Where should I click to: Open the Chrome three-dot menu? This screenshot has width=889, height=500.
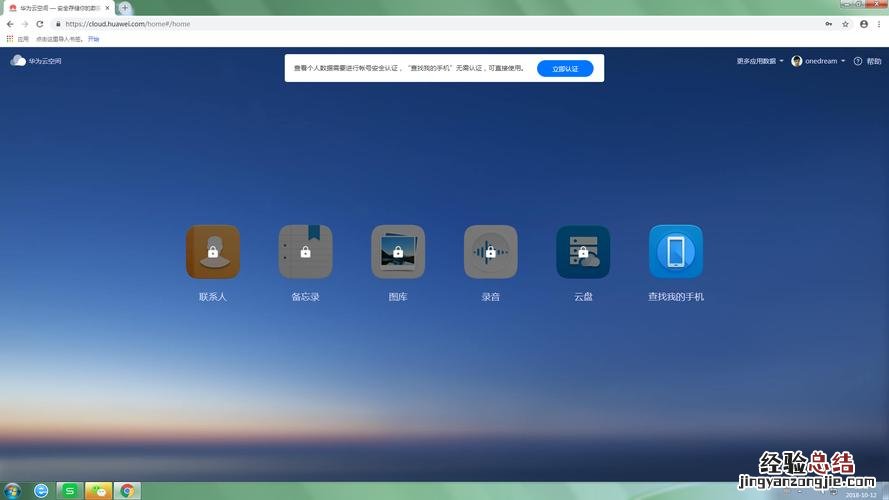[x=878, y=24]
